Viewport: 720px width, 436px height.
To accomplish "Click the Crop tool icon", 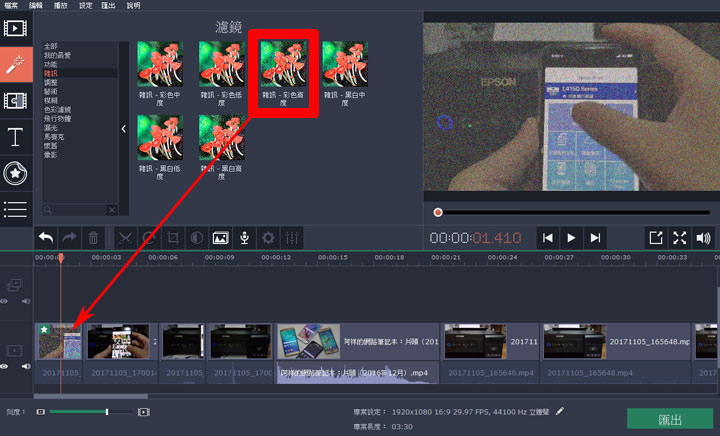I will coord(173,238).
